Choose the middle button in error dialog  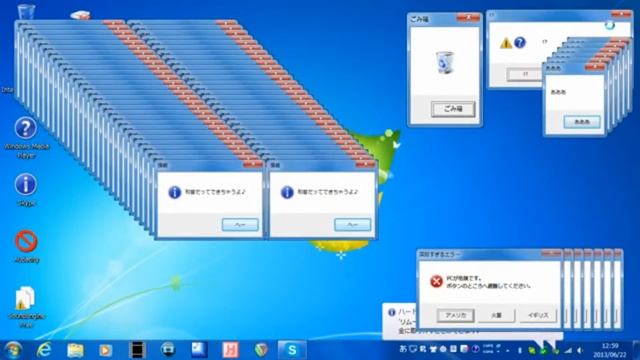pos(496,315)
